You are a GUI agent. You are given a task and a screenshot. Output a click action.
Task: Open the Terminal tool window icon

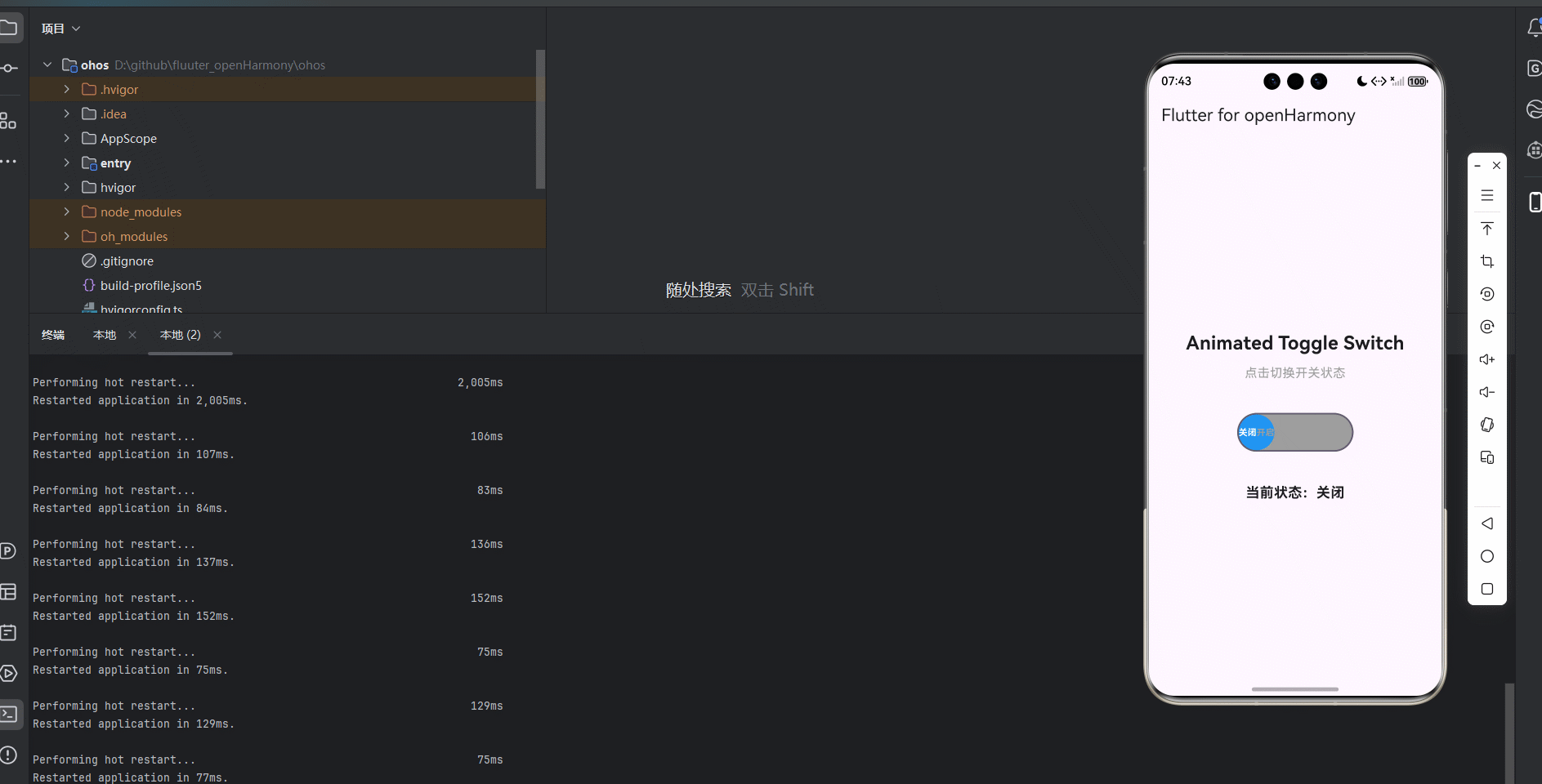pyautogui.click(x=8, y=715)
